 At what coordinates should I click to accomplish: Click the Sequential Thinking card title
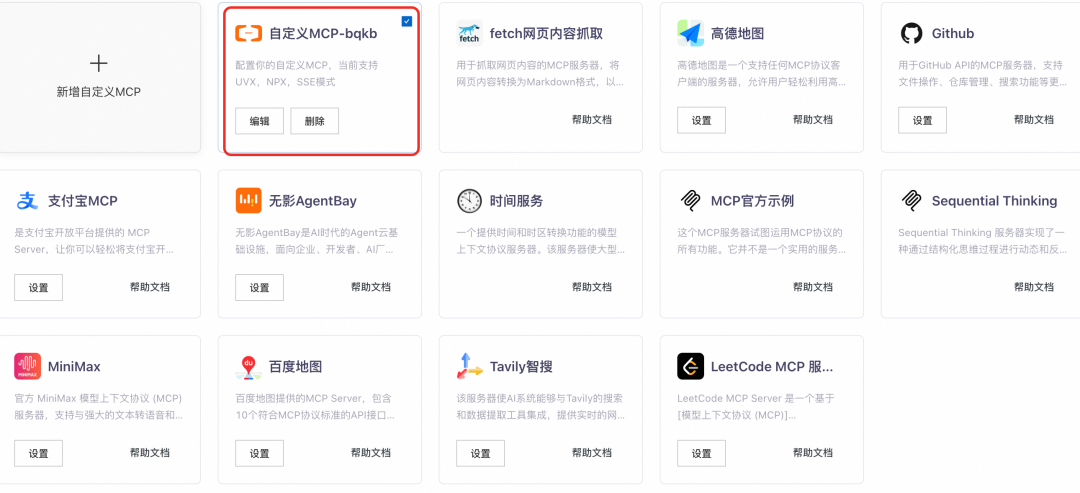995,201
